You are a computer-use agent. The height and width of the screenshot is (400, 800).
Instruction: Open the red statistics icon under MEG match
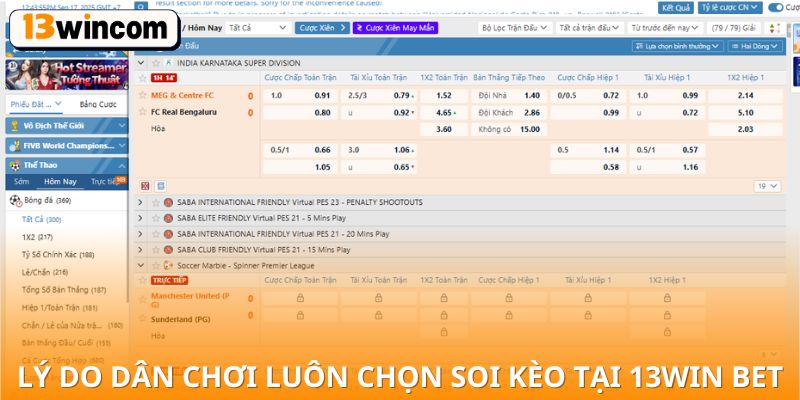[x=145, y=186]
